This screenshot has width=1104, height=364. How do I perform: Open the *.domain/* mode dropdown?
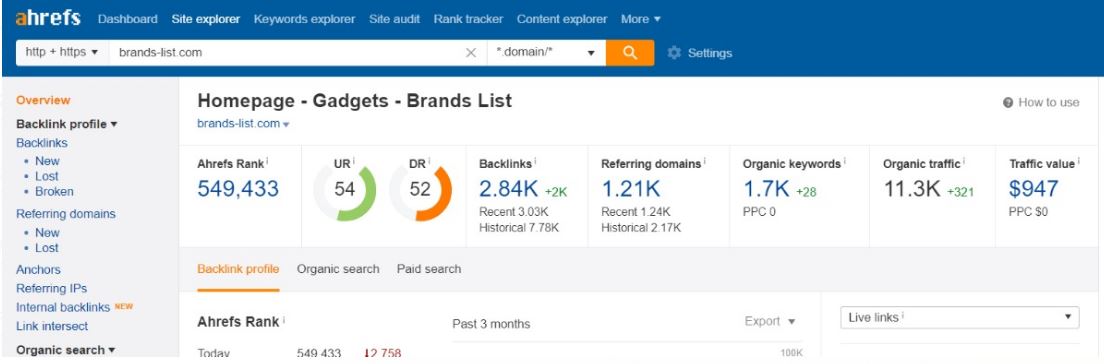click(x=546, y=53)
